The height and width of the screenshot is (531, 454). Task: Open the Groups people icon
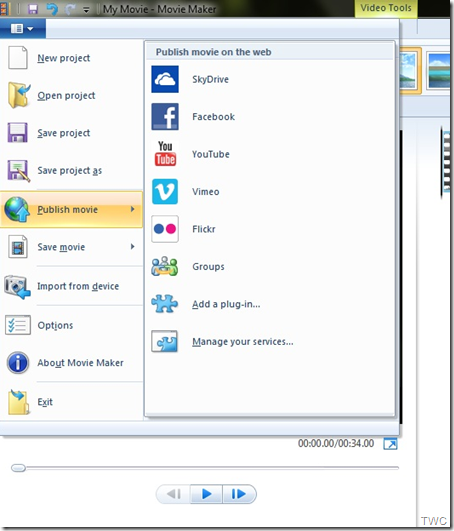coord(165,266)
